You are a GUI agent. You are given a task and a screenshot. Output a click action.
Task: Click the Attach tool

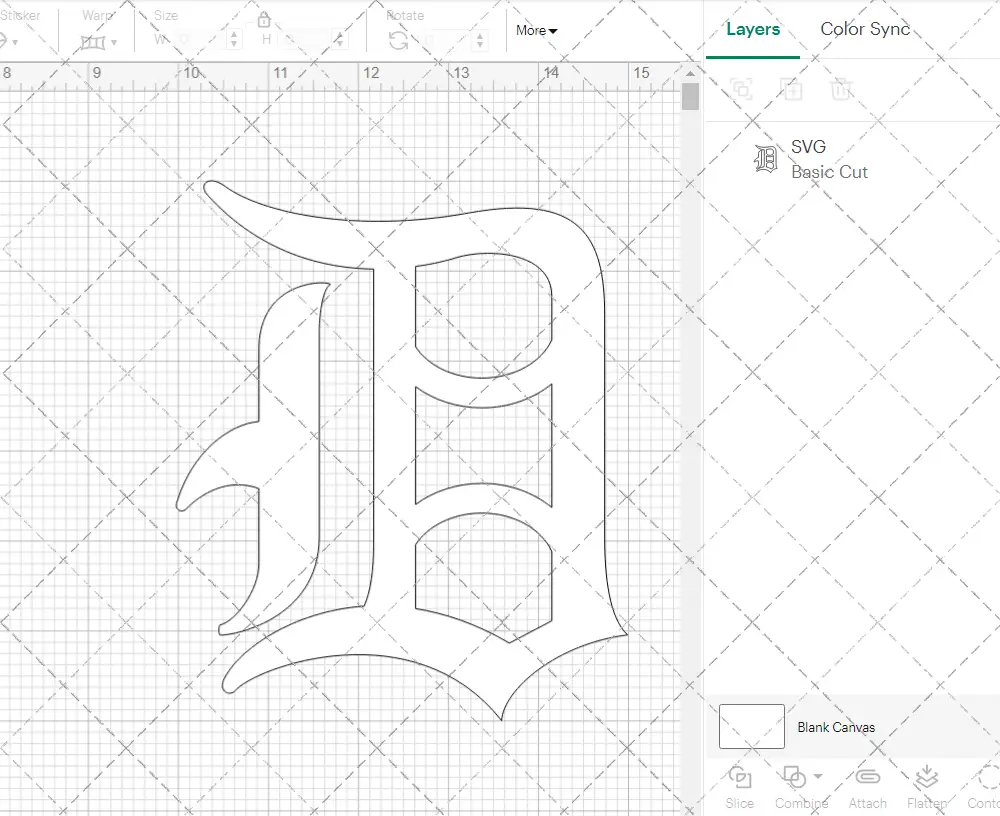(867, 787)
